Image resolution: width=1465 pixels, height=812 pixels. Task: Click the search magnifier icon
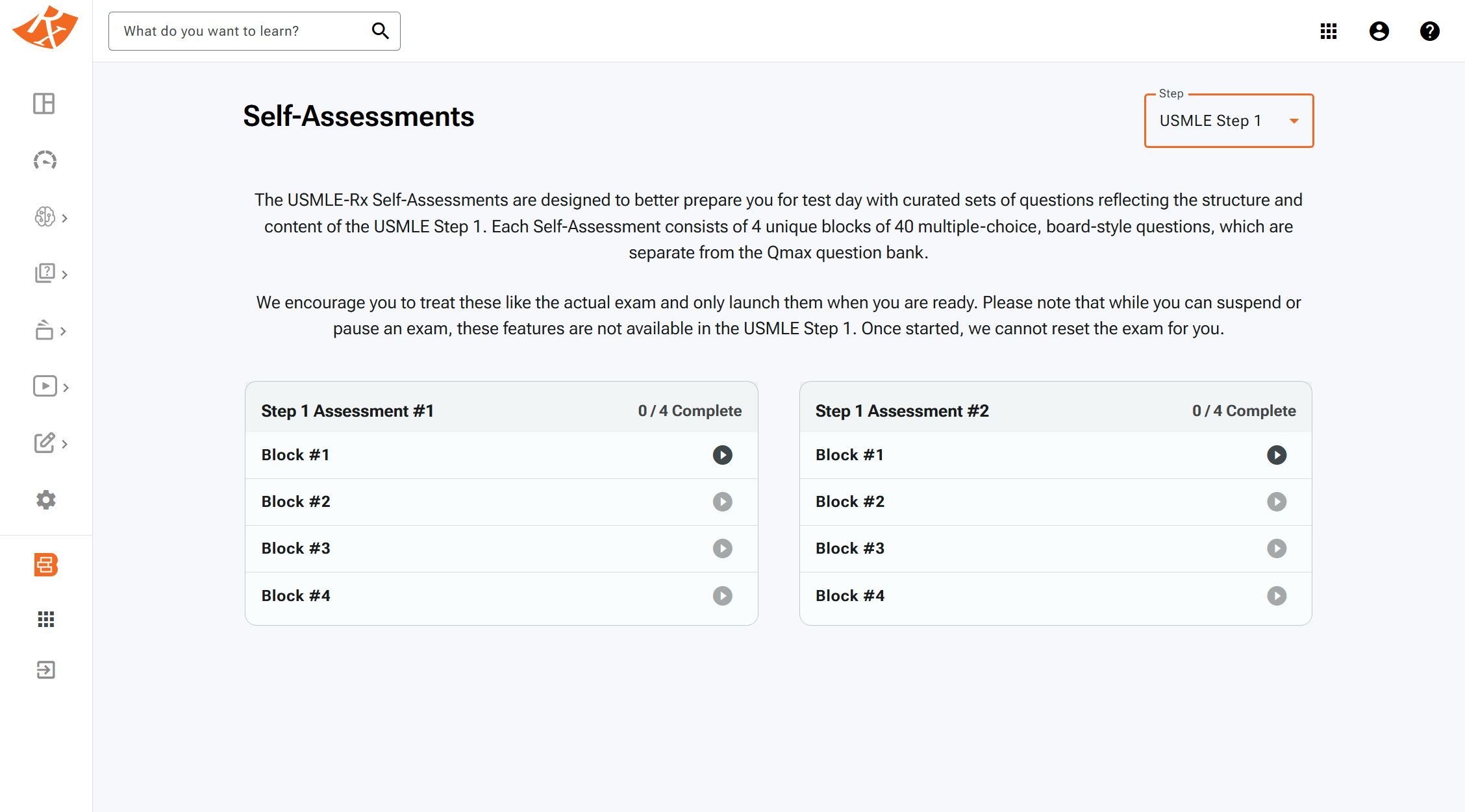click(x=380, y=31)
